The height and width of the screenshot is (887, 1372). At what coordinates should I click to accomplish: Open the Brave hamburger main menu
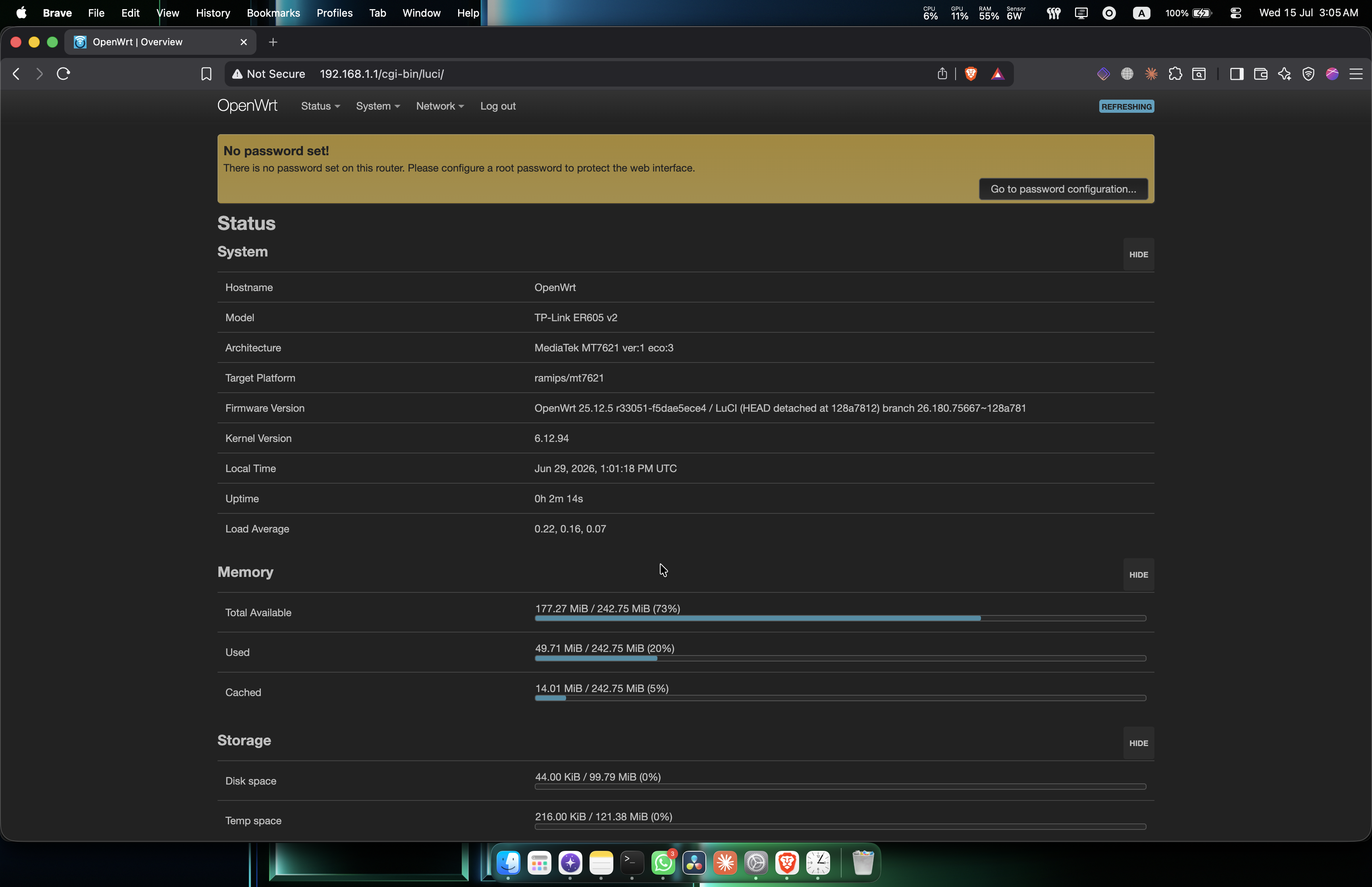[1356, 74]
